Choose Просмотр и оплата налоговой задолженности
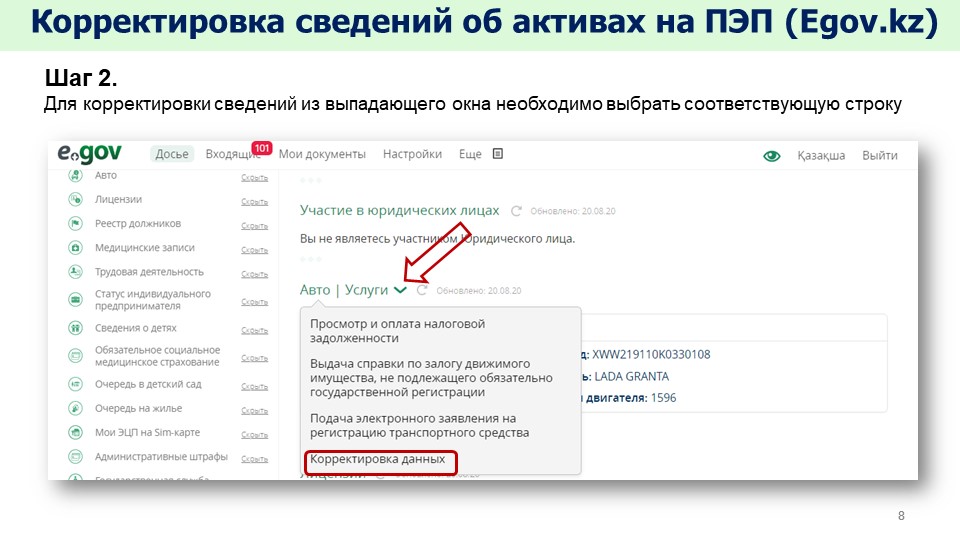 tap(397, 331)
